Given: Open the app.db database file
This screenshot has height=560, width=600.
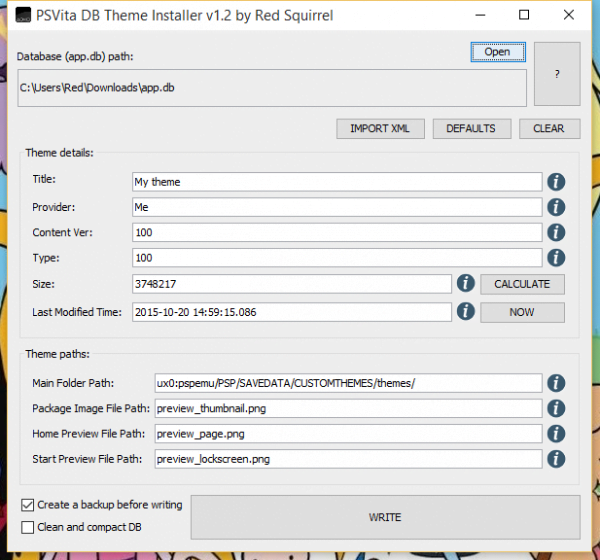Looking at the screenshot, I should pos(498,52).
